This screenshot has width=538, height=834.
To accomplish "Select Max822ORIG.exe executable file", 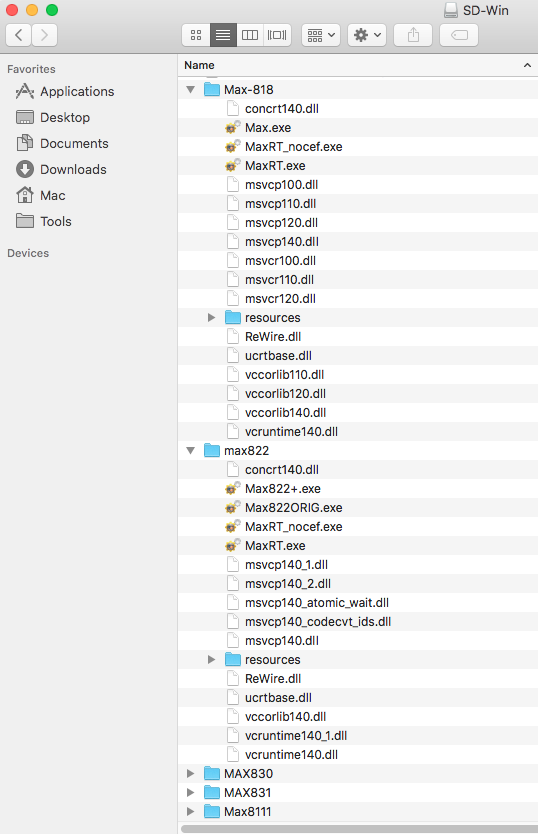I will pos(293,507).
